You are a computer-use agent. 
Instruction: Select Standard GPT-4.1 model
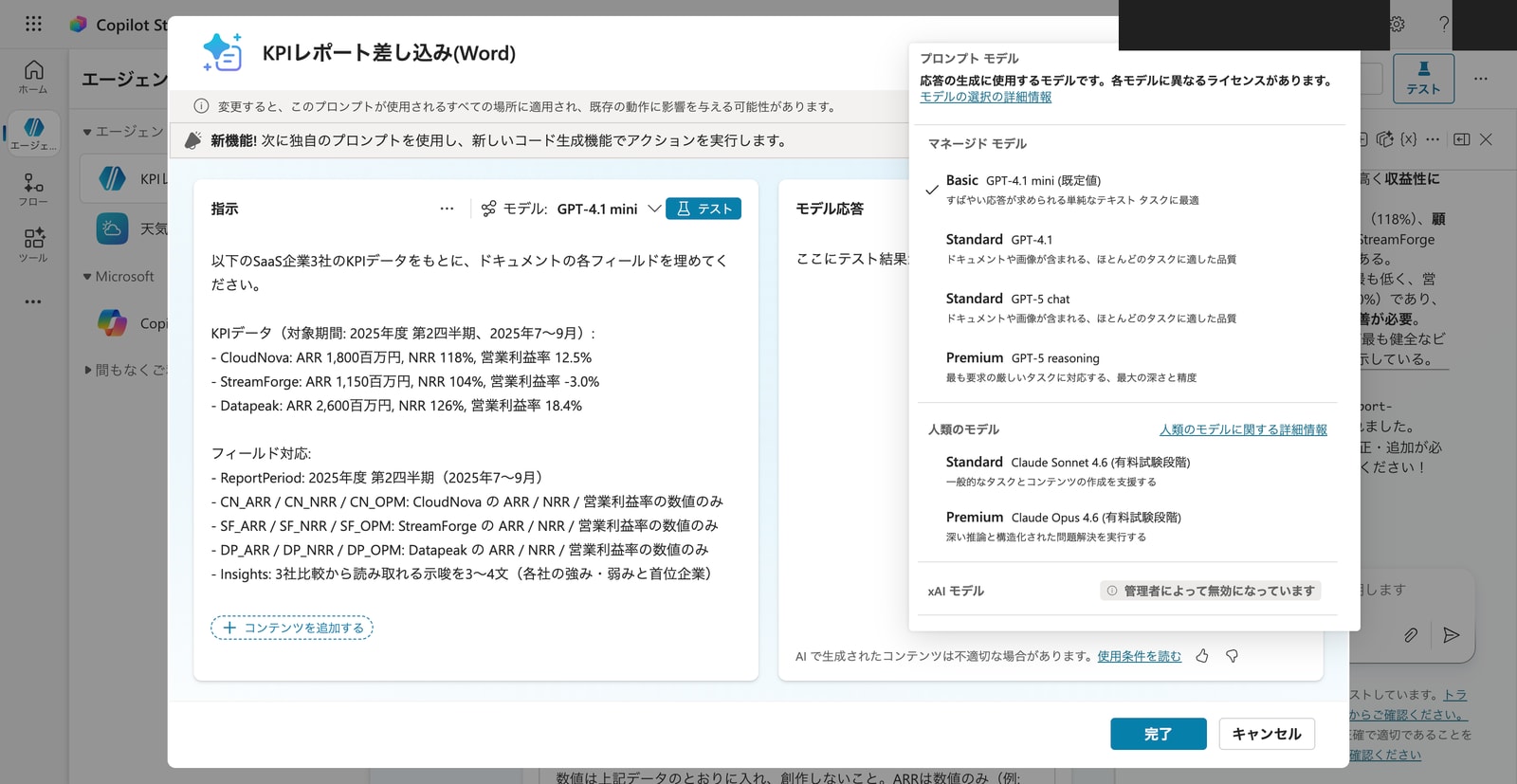tap(1128, 248)
